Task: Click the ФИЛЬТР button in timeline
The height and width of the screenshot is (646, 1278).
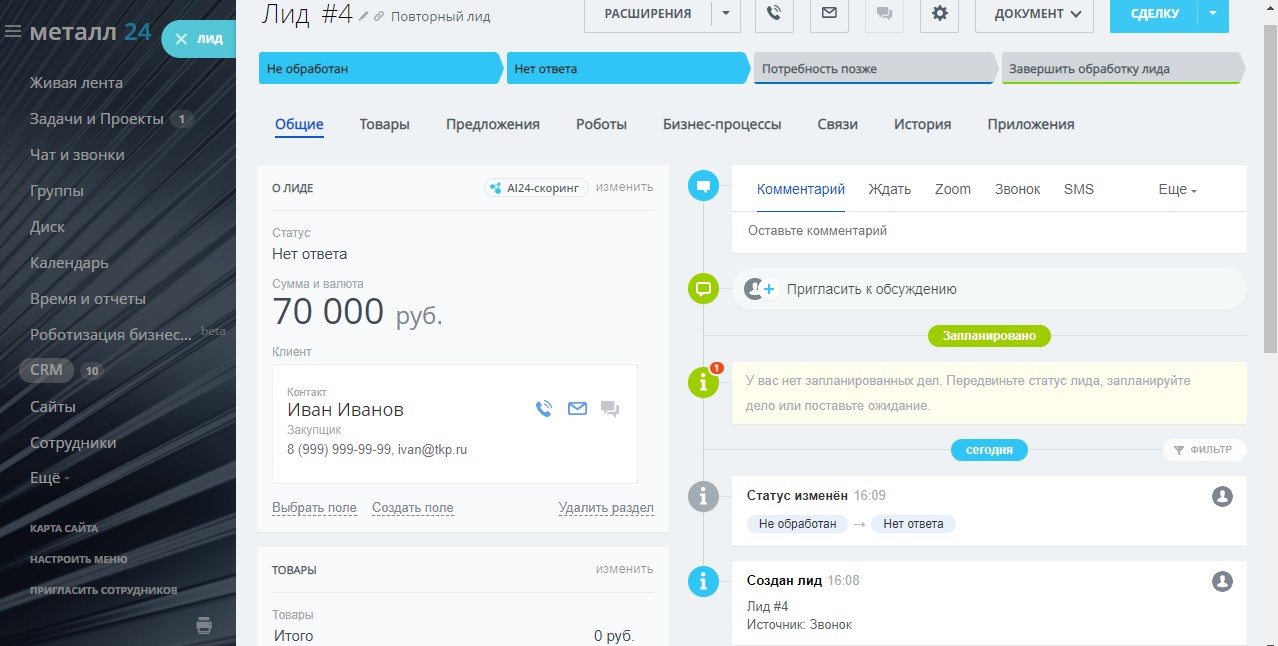Action: click(1205, 450)
